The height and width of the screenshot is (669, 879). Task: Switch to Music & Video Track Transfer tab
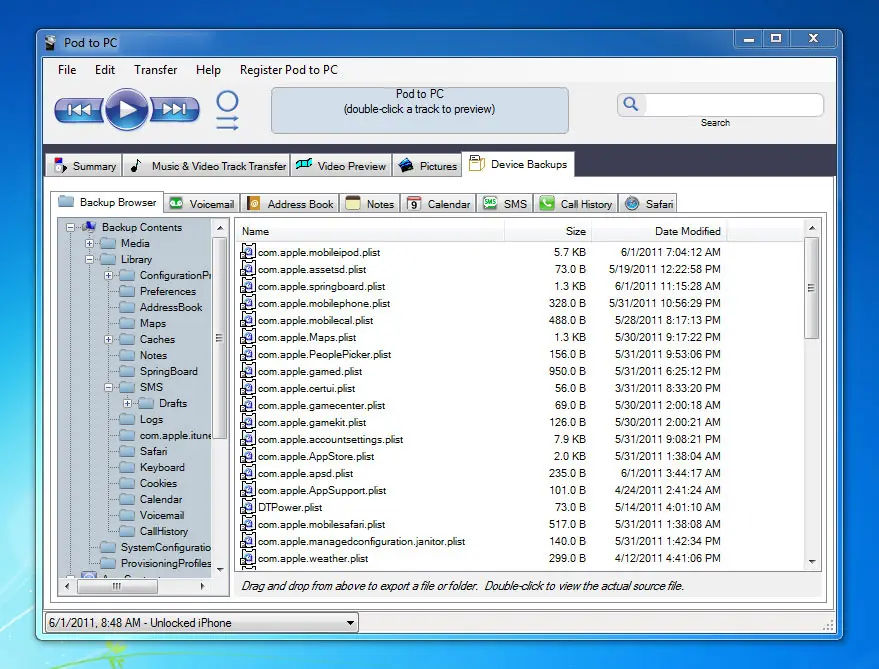pos(206,166)
